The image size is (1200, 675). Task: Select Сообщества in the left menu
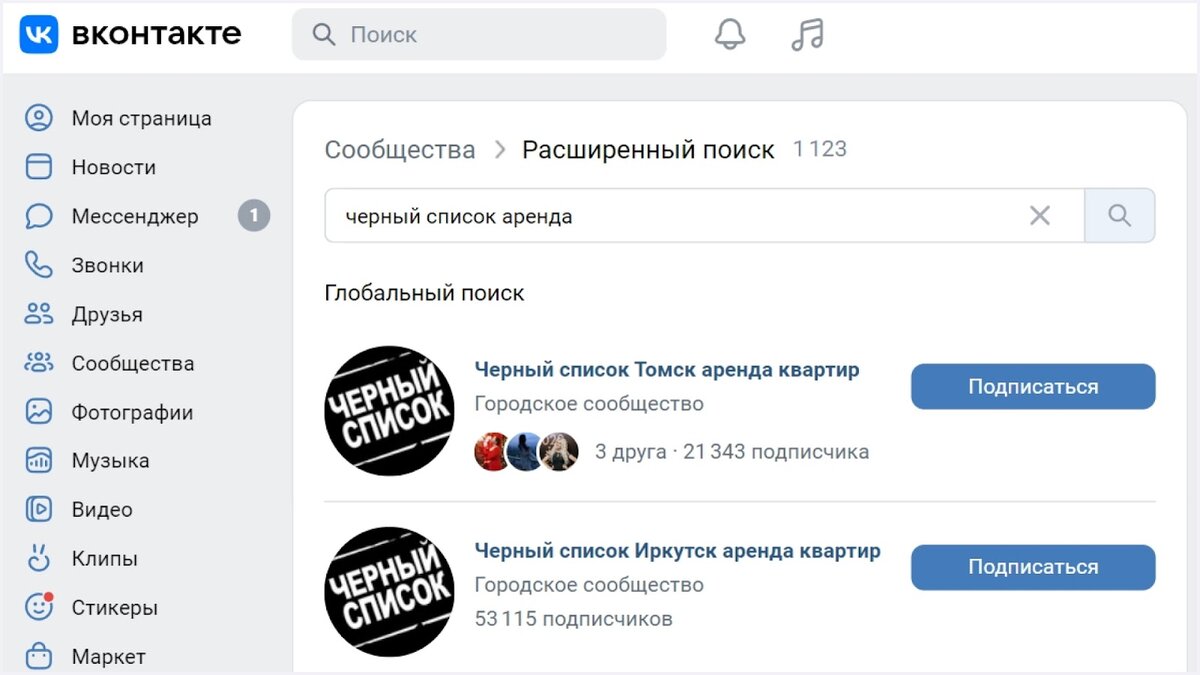point(133,363)
